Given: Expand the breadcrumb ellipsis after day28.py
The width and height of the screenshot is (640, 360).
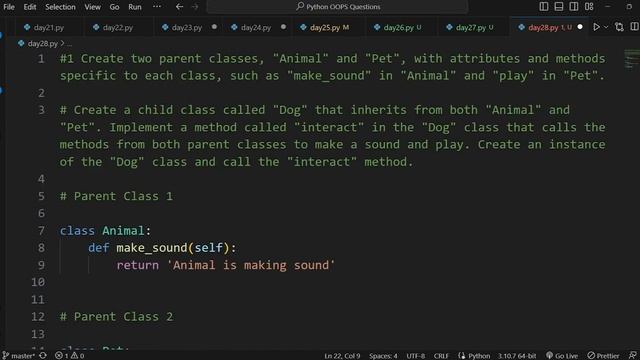Looking at the screenshot, I should [69, 43].
